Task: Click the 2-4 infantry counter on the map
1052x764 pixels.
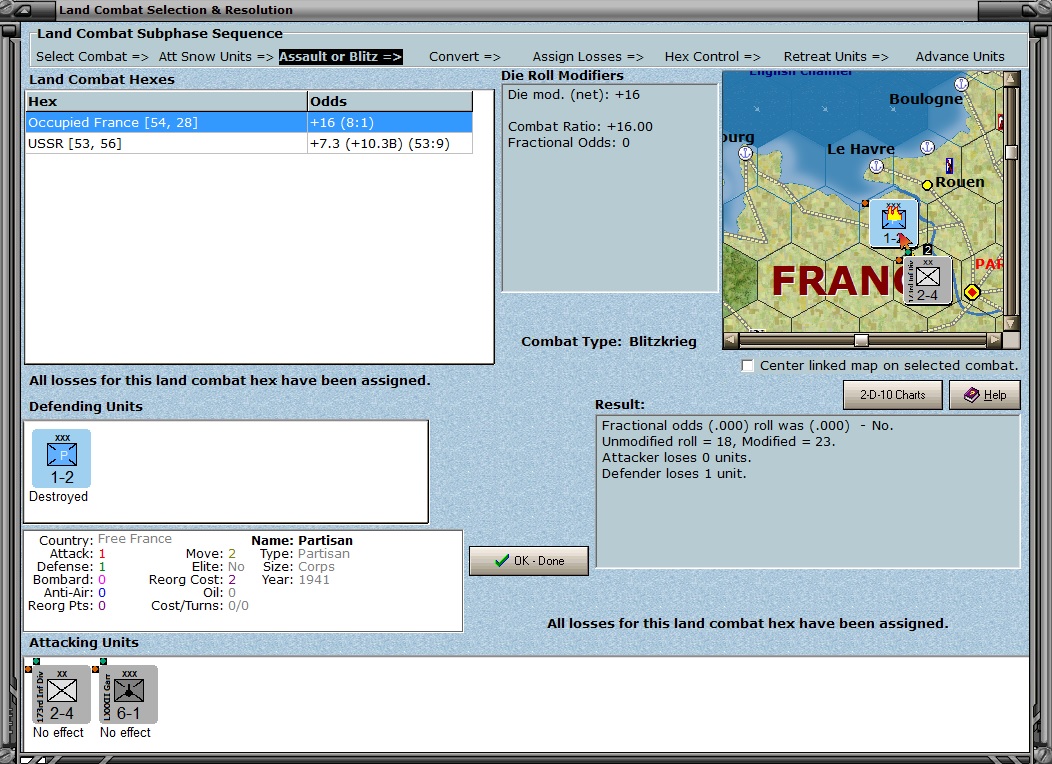Action: (928, 280)
